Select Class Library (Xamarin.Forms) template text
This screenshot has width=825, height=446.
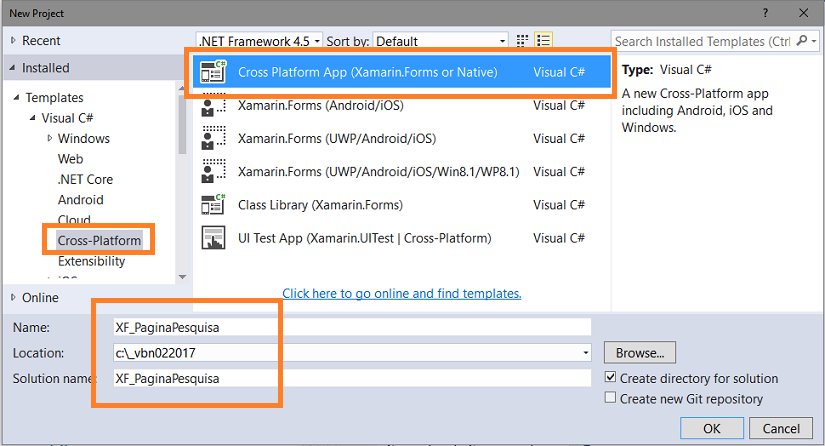tap(320, 205)
